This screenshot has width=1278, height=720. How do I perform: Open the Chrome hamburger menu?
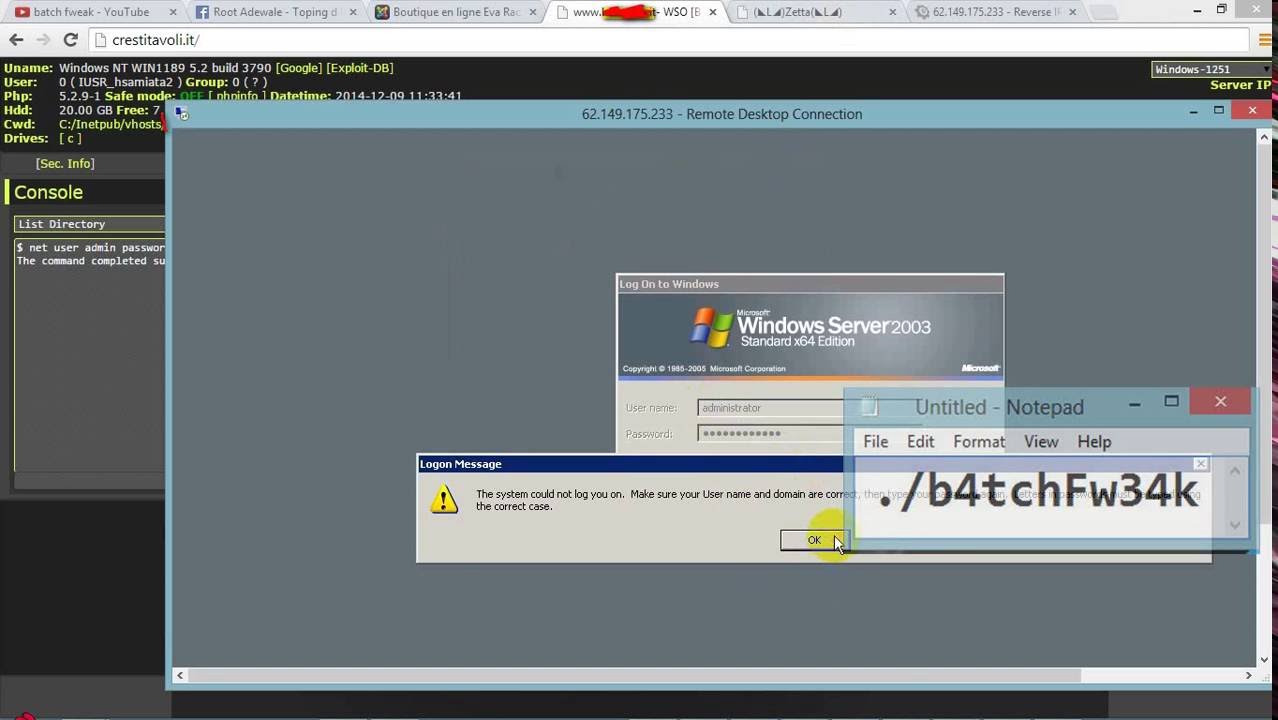(x=1264, y=40)
